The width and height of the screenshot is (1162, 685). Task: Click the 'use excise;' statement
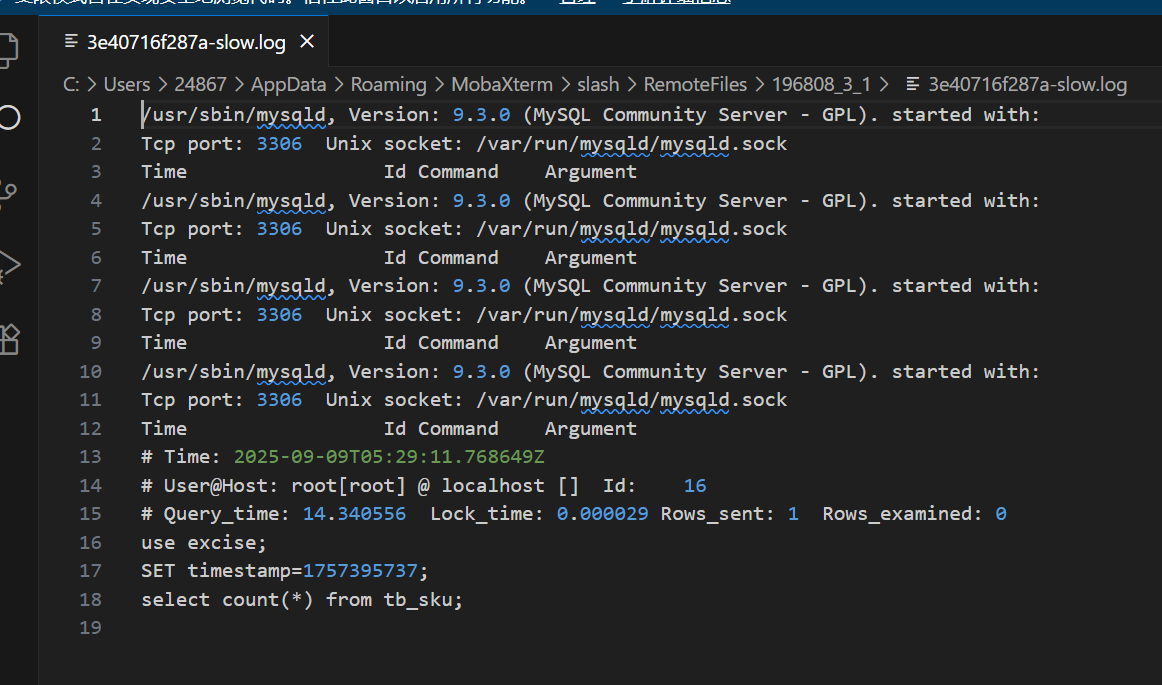[x=204, y=543]
